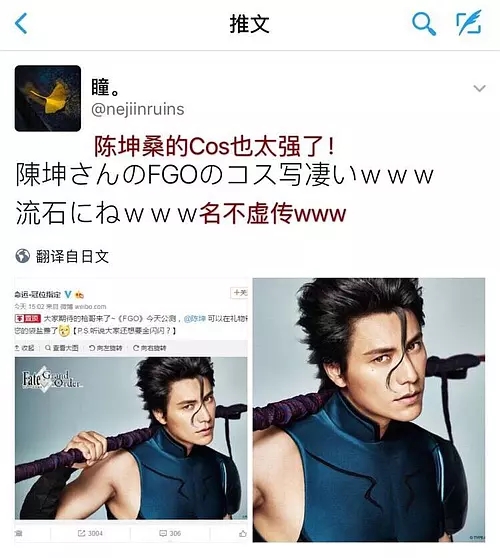
Task: Click the comment icon showing 306
Action: tap(170, 533)
